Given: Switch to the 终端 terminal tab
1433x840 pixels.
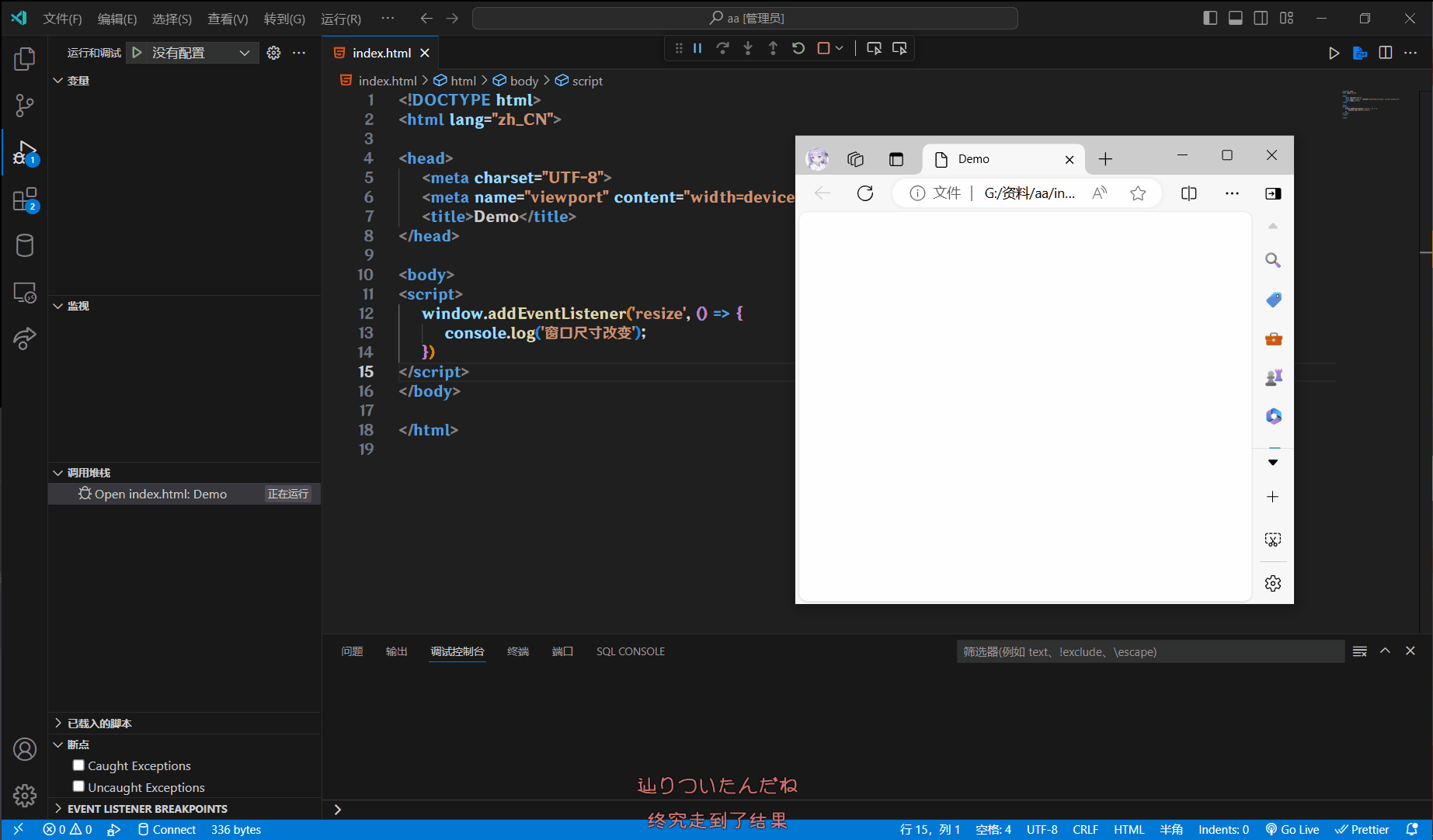Looking at the screenshot, I should click(x=517, y=651).
